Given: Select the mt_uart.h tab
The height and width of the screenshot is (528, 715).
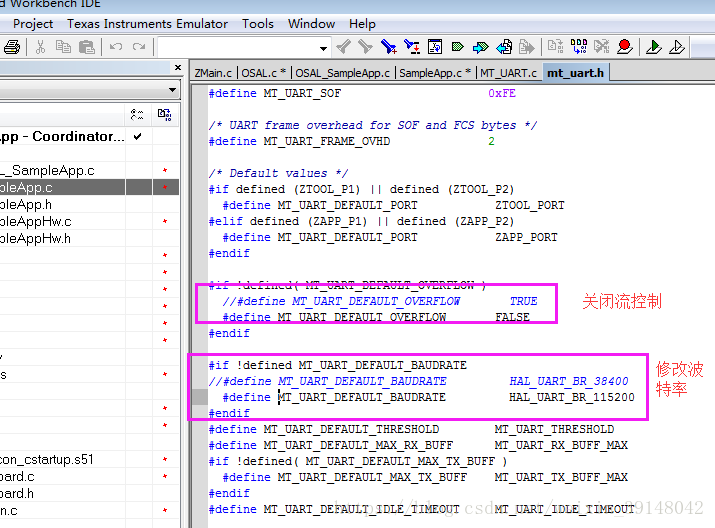Looking at the screenshot, I should (x=575, y=73).
